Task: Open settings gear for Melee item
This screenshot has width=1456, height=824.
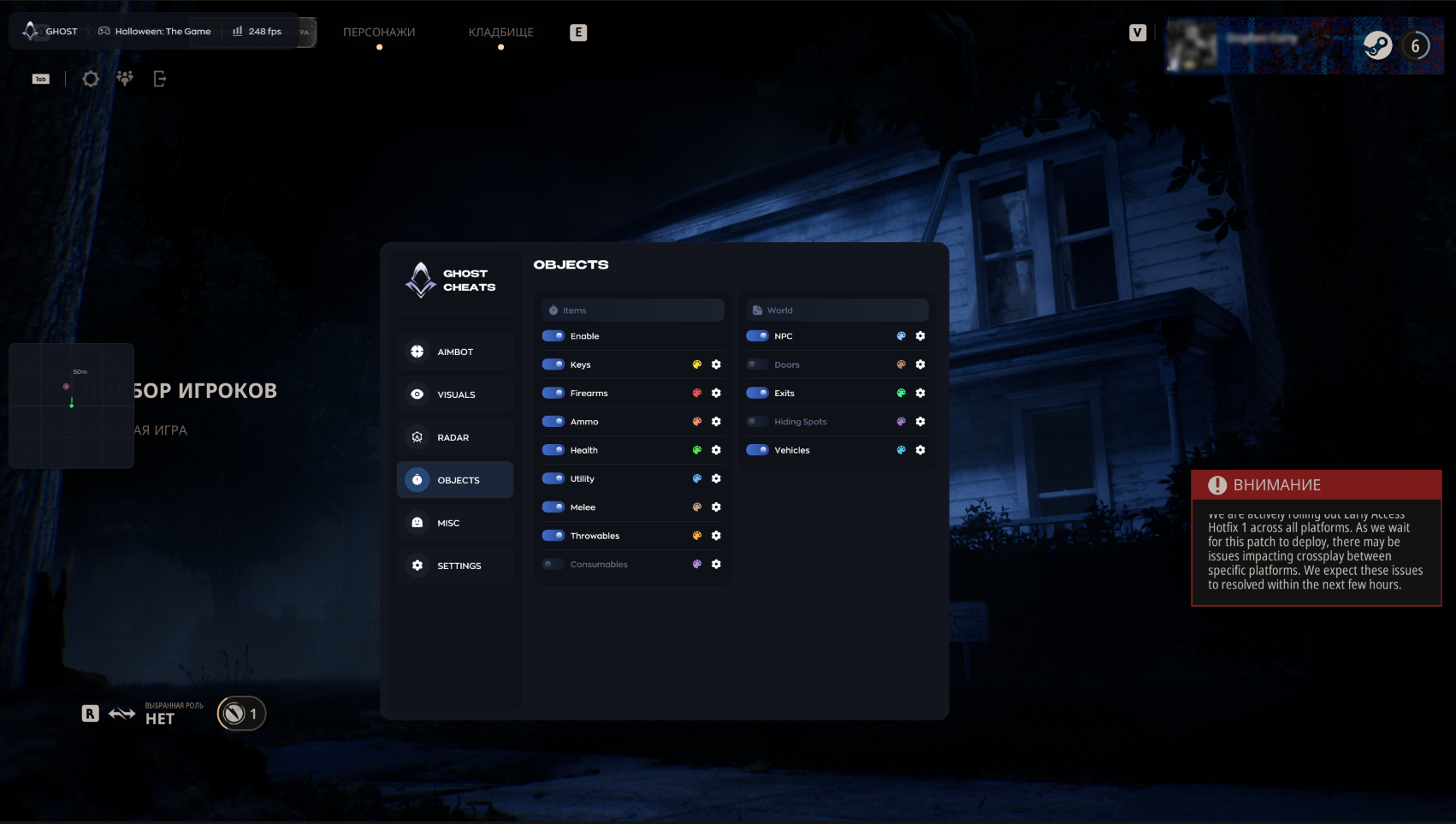Action: pos(716,507)
